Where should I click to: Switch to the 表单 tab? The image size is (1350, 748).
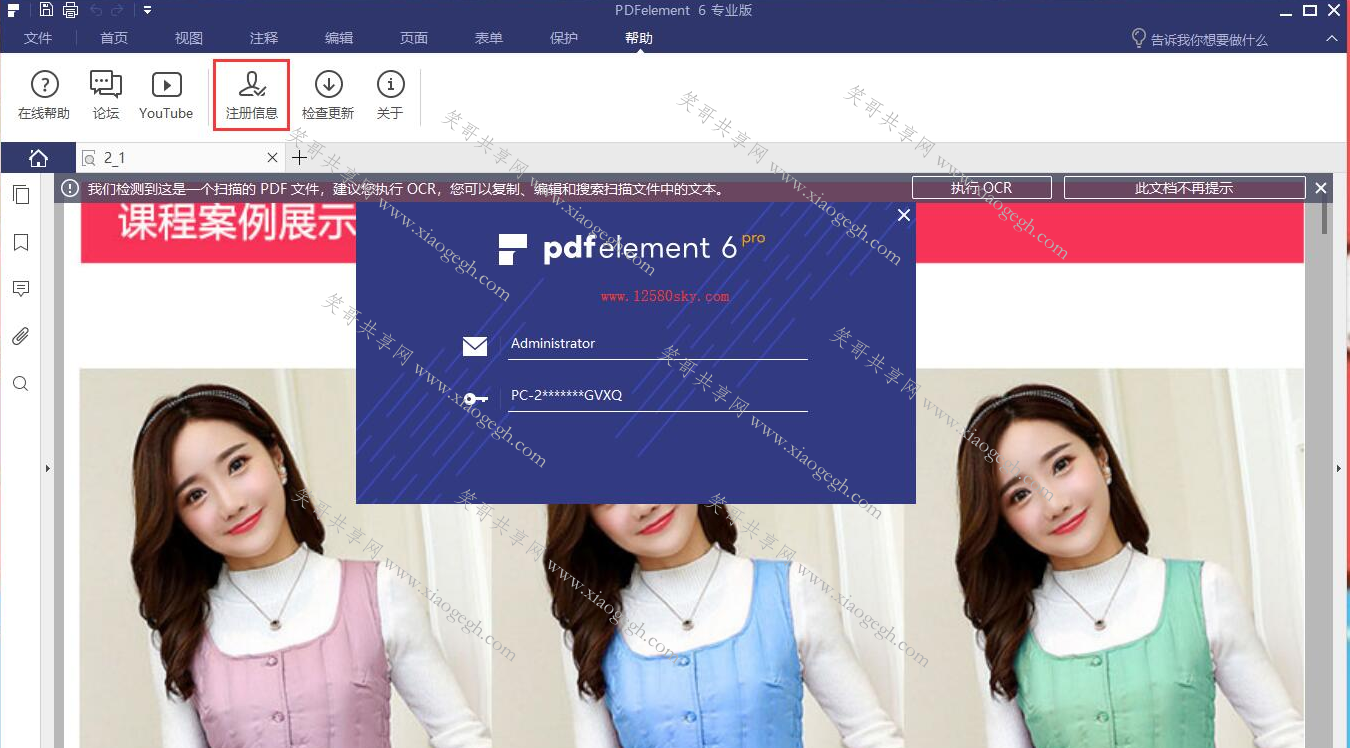489,38
